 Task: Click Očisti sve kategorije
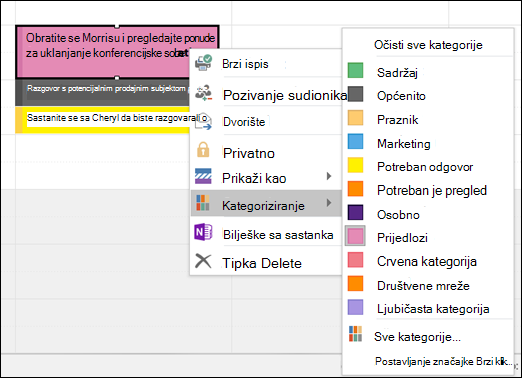(428, 45)
